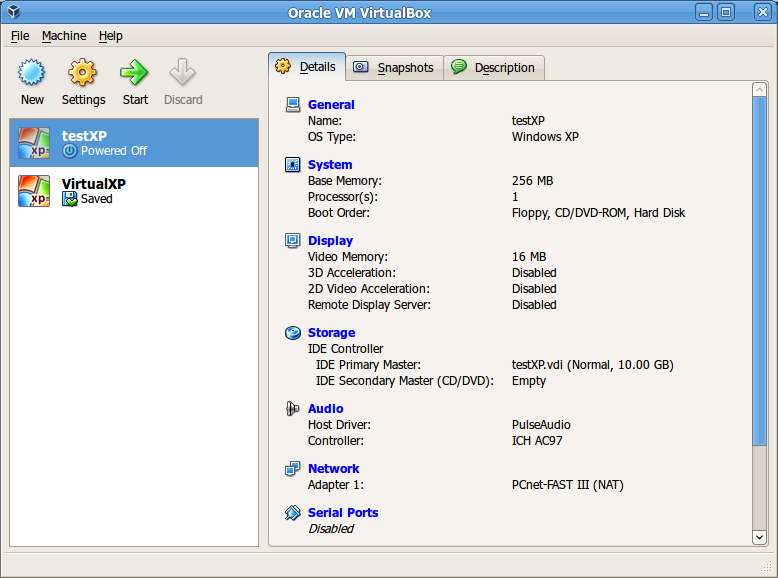Switch to the Snapshots tab

click(x=394, y=67)
